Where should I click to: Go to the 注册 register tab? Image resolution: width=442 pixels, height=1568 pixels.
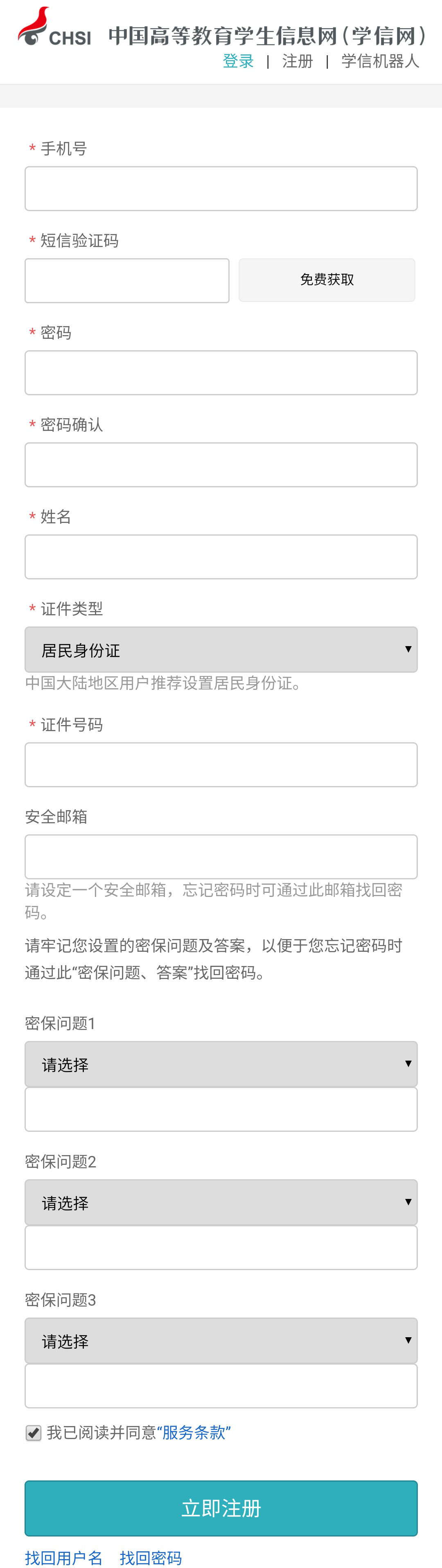298,61
